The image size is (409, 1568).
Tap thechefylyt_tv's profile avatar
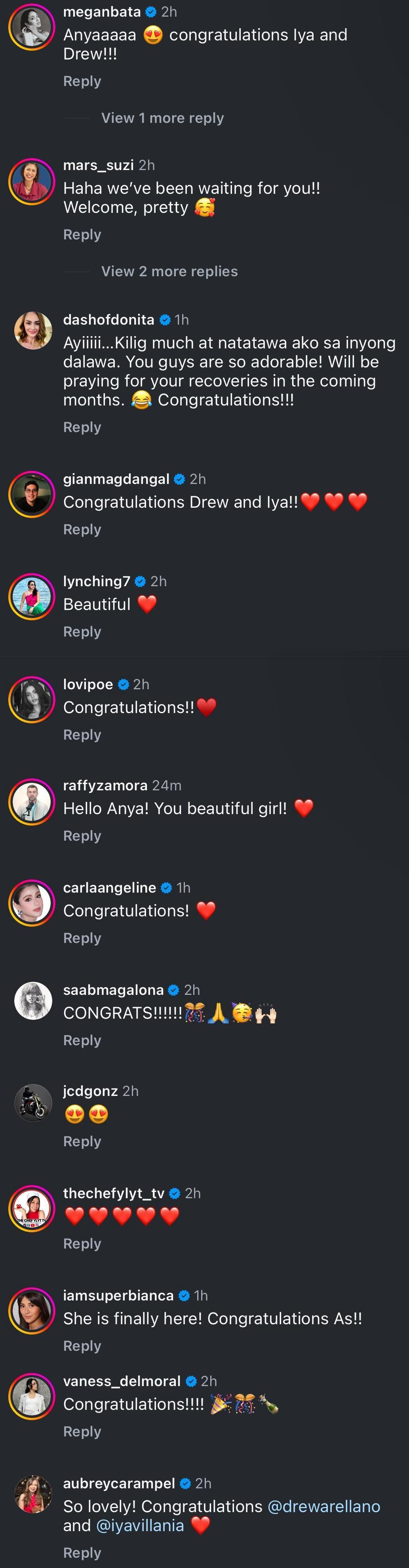(x=32, y=1208)
